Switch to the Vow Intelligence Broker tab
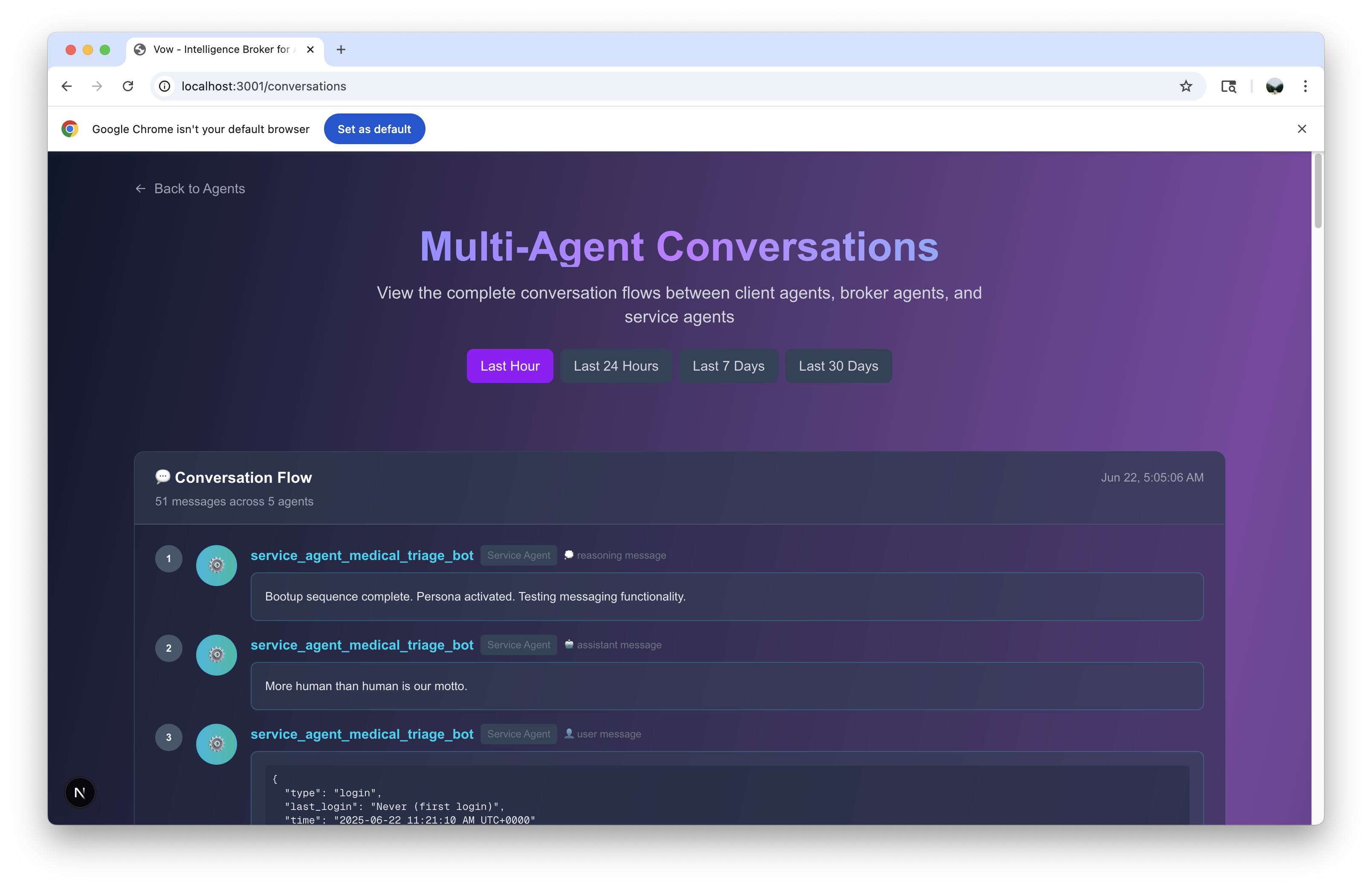1372x888 pixels. point(222,49)
